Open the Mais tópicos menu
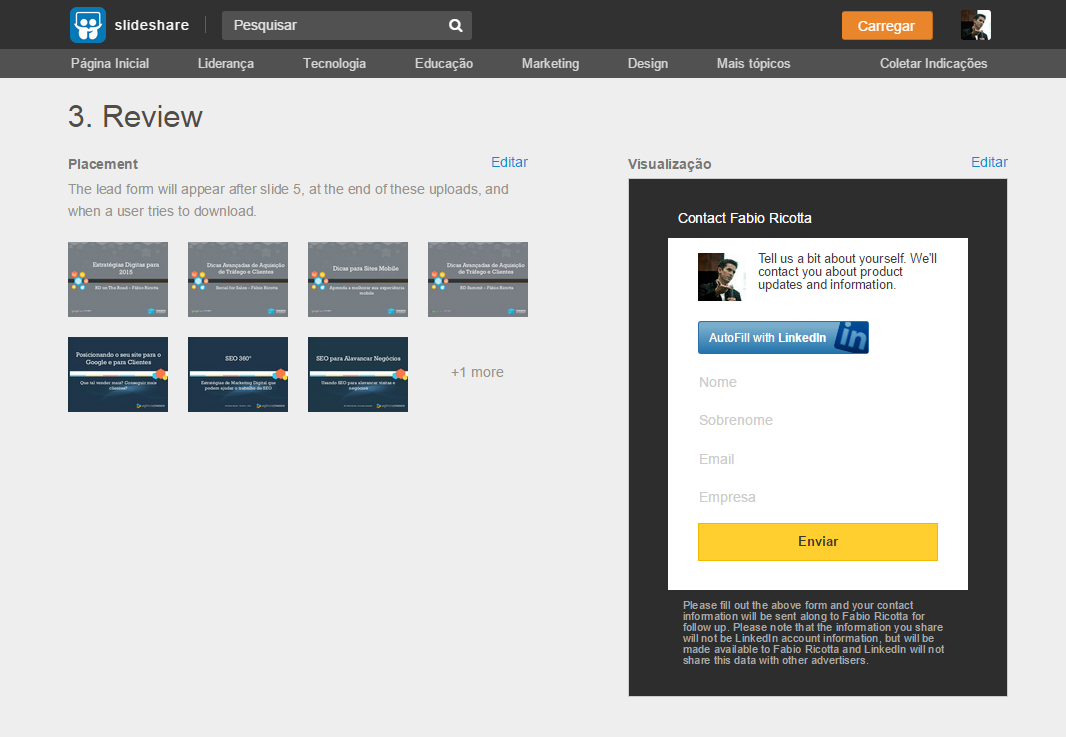 (x=753, y=63)
